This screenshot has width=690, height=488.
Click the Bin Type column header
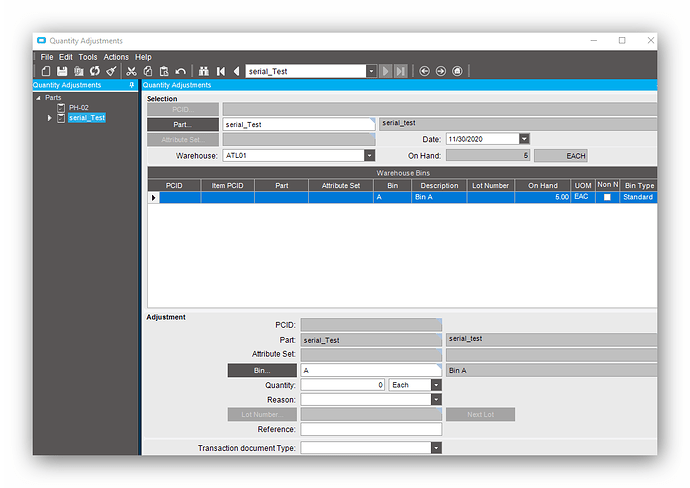pos(639,186)
